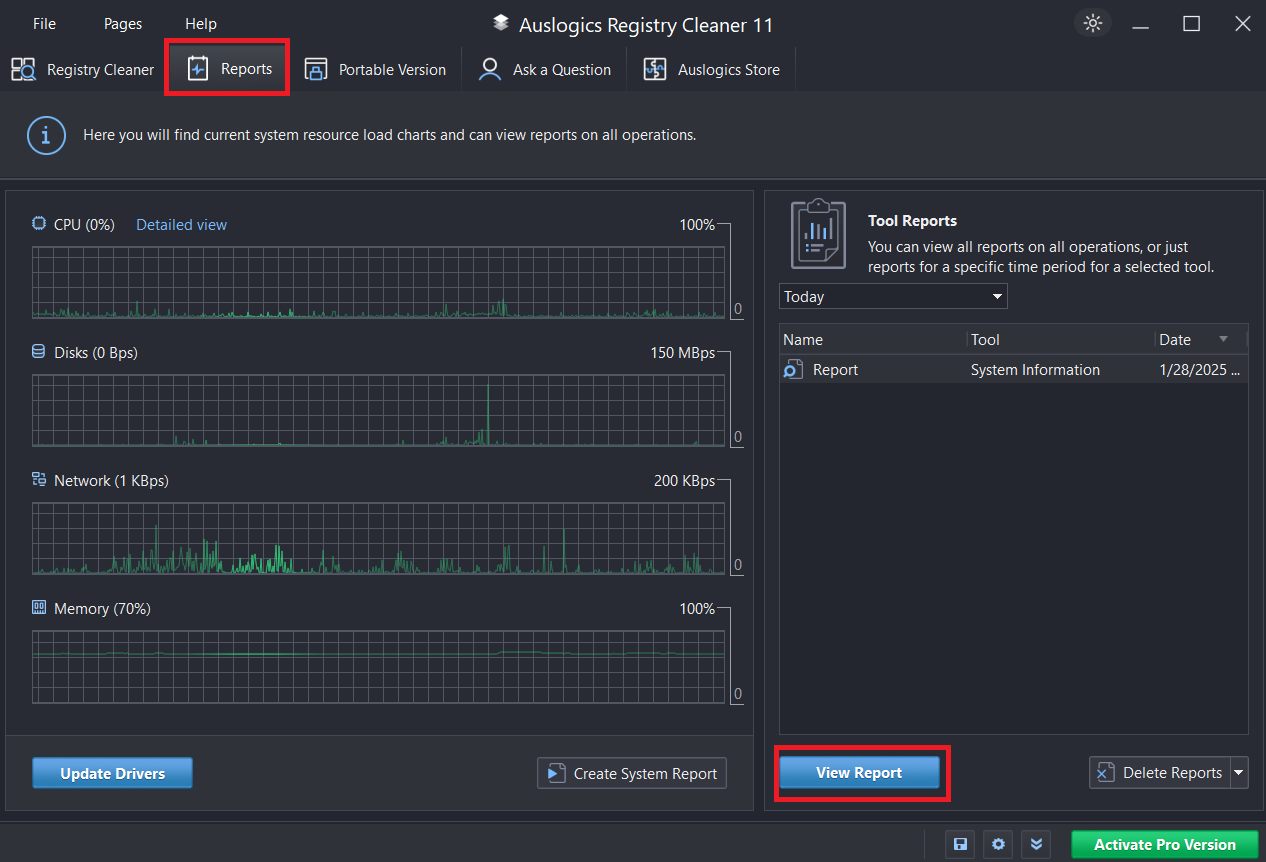Image resolution: width=1266 pixels, height=862 pixels.
Task: Open settings gear in bottom bar
Action: pos(998,844)
